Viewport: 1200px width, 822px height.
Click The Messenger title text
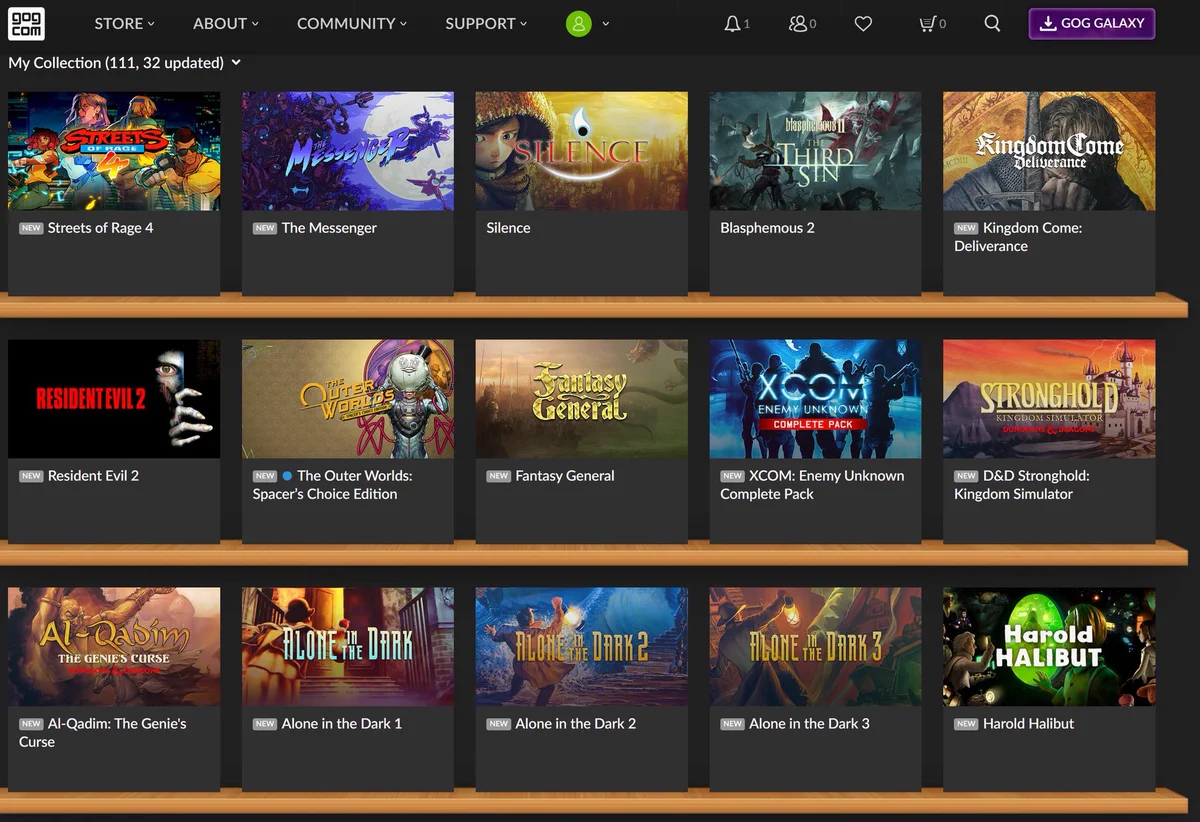coord(329,228)
